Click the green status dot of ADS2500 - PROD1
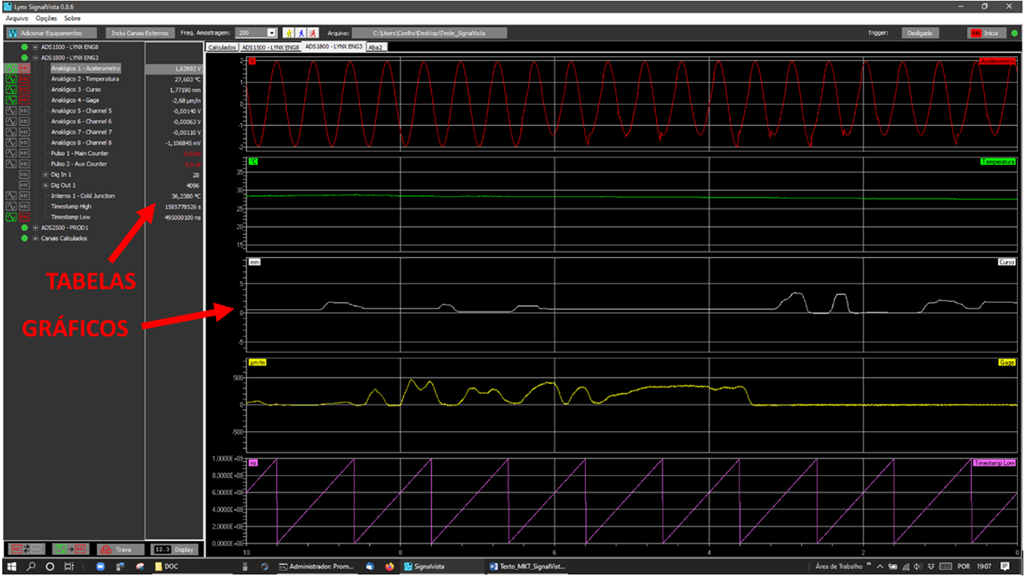1024x576 pixels. [x=24, y=228]
